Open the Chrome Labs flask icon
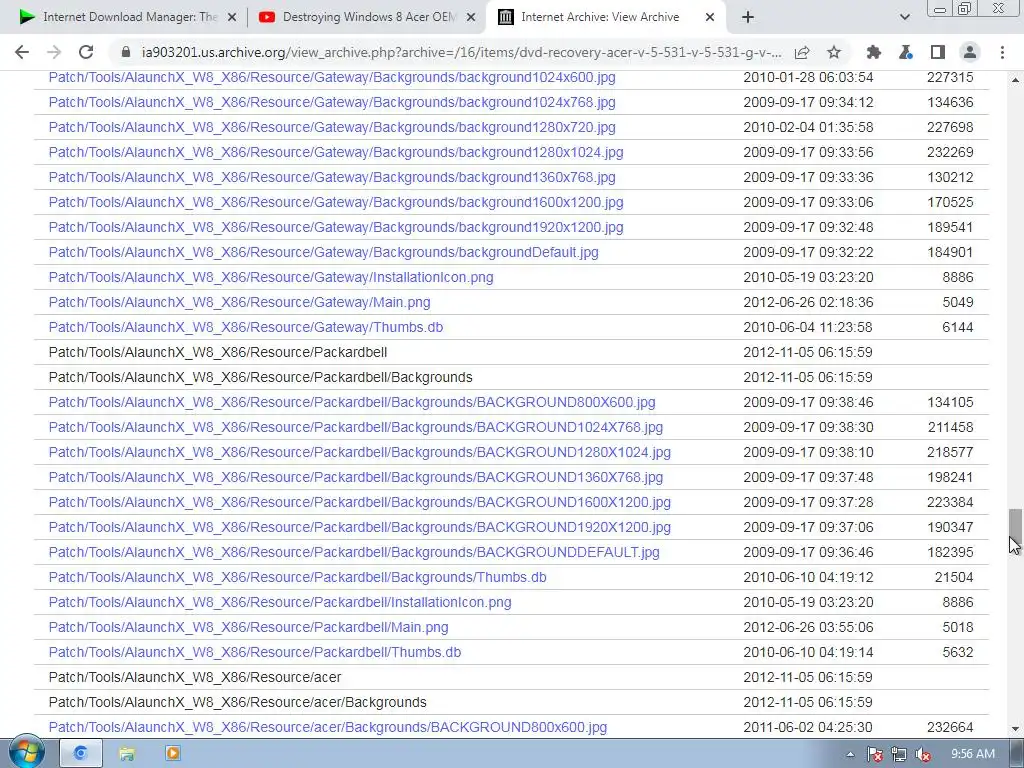Screen dimensions: 1024x768 (906, 52)
